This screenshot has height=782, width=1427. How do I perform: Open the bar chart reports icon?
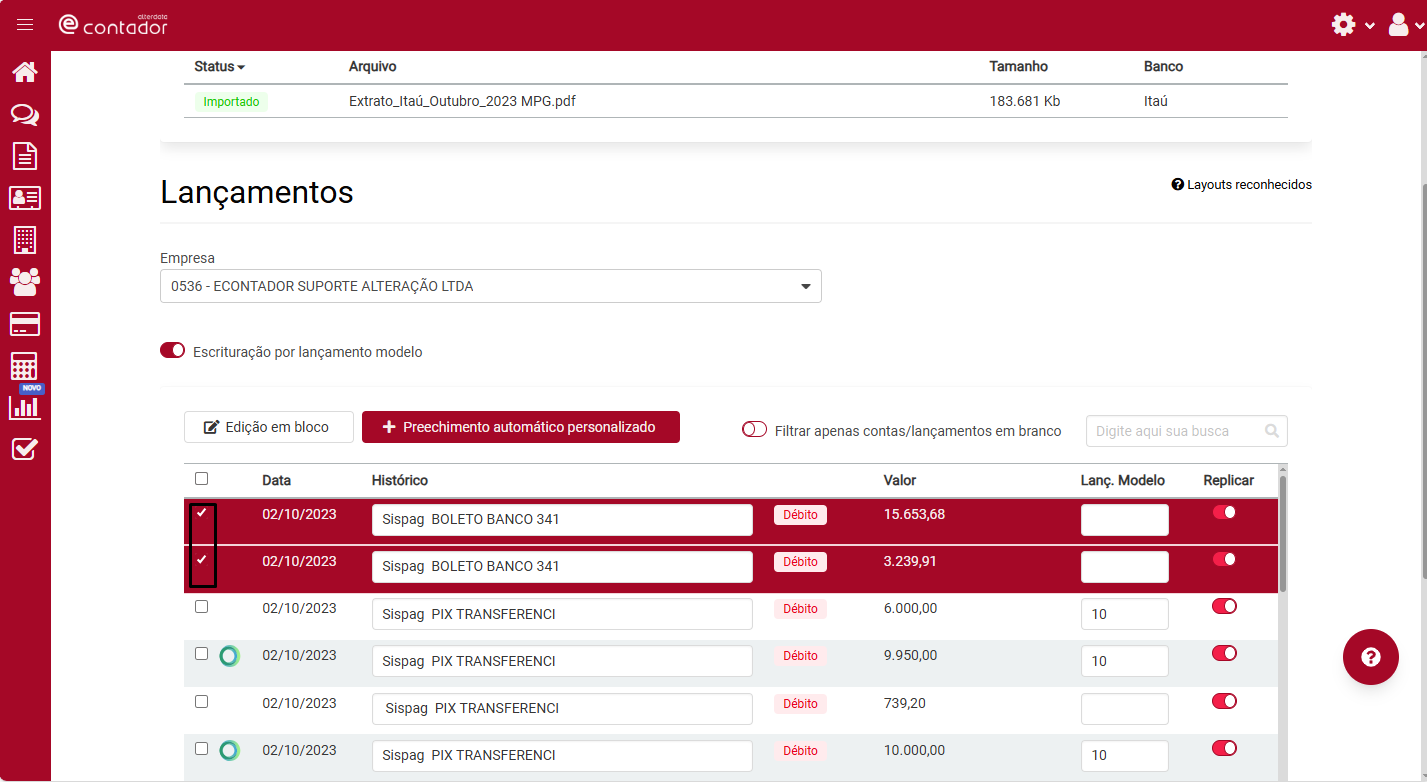(x=25, y=407)
